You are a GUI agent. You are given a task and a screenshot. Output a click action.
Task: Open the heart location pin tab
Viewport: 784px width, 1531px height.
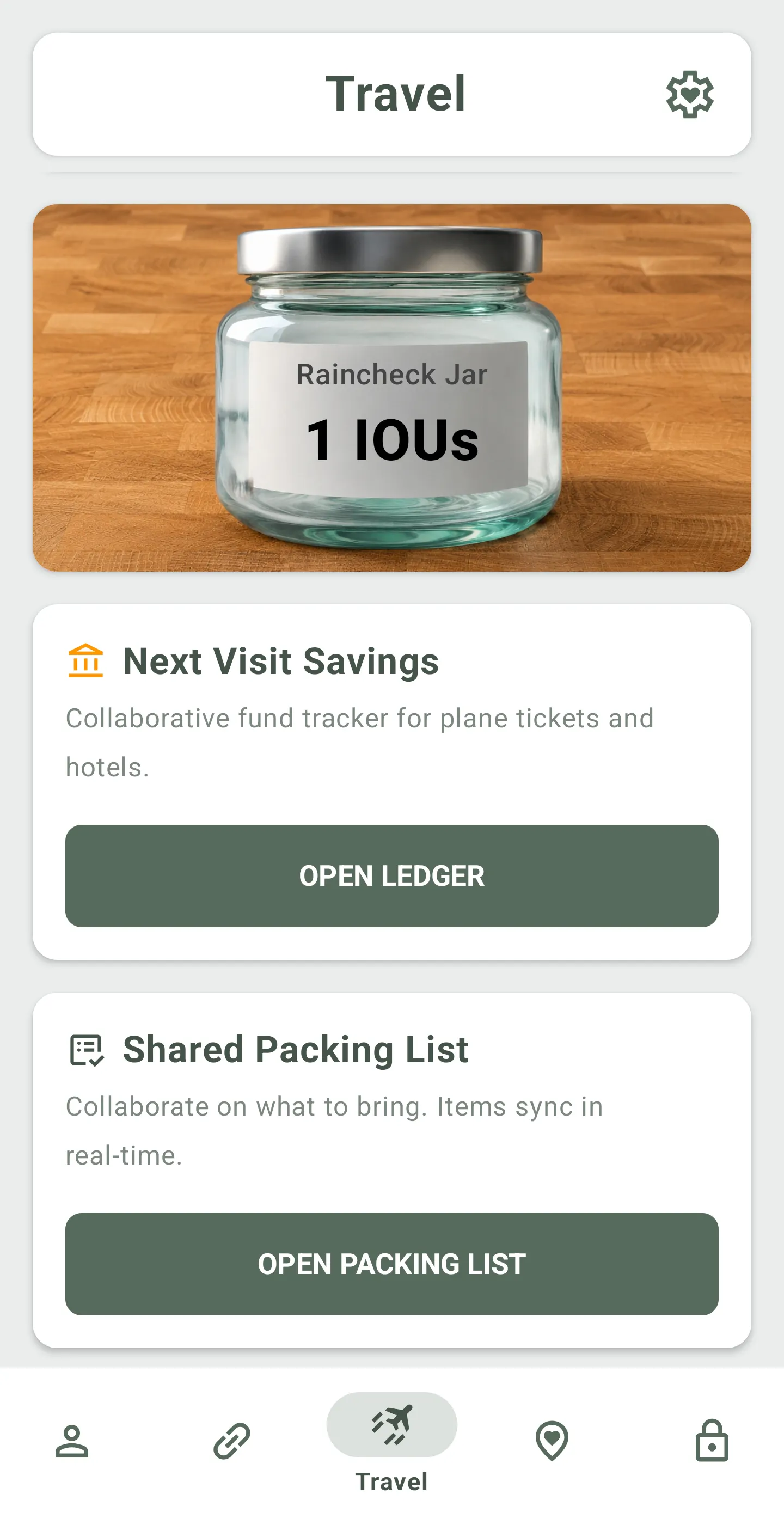click(x=552, y=1441)
